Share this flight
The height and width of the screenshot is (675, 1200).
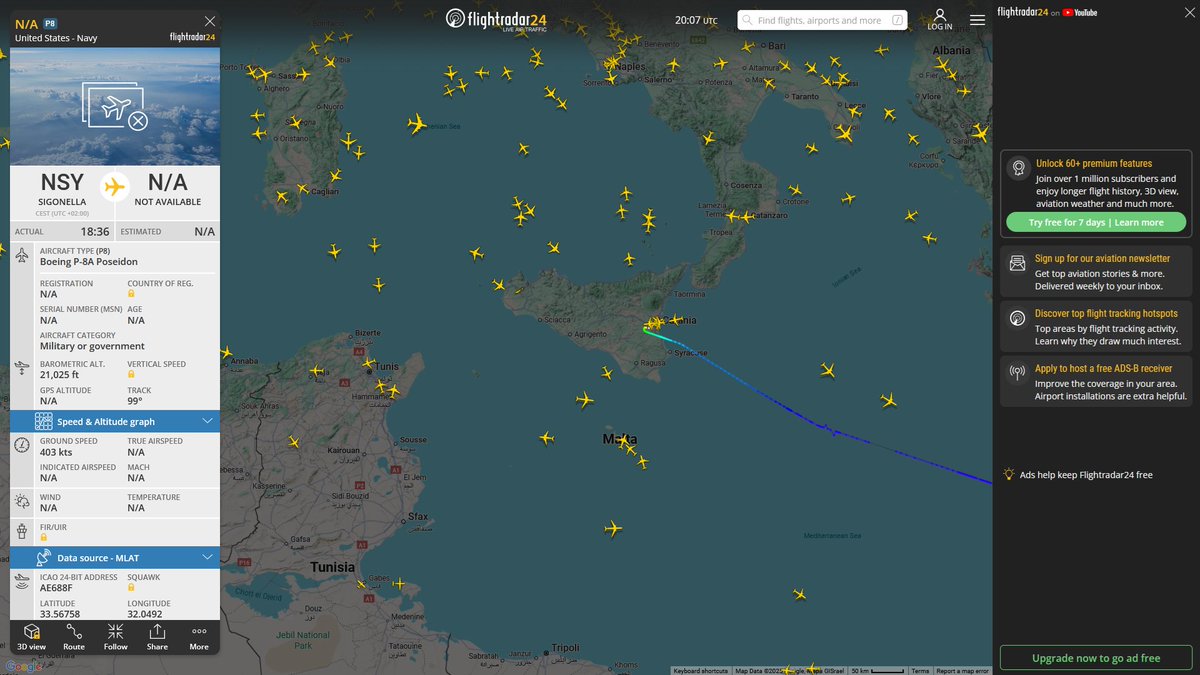[157, 637]
